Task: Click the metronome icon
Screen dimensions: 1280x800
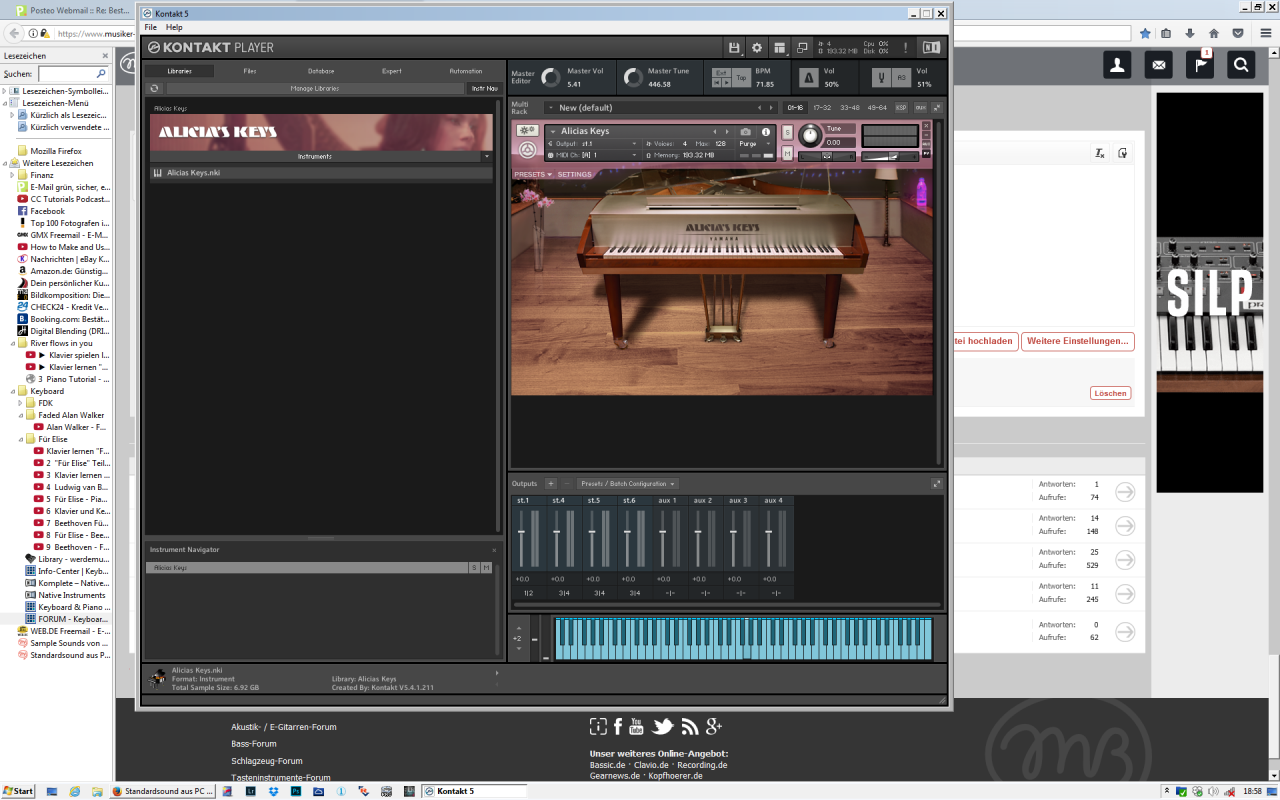Action: tap(808, 77)
